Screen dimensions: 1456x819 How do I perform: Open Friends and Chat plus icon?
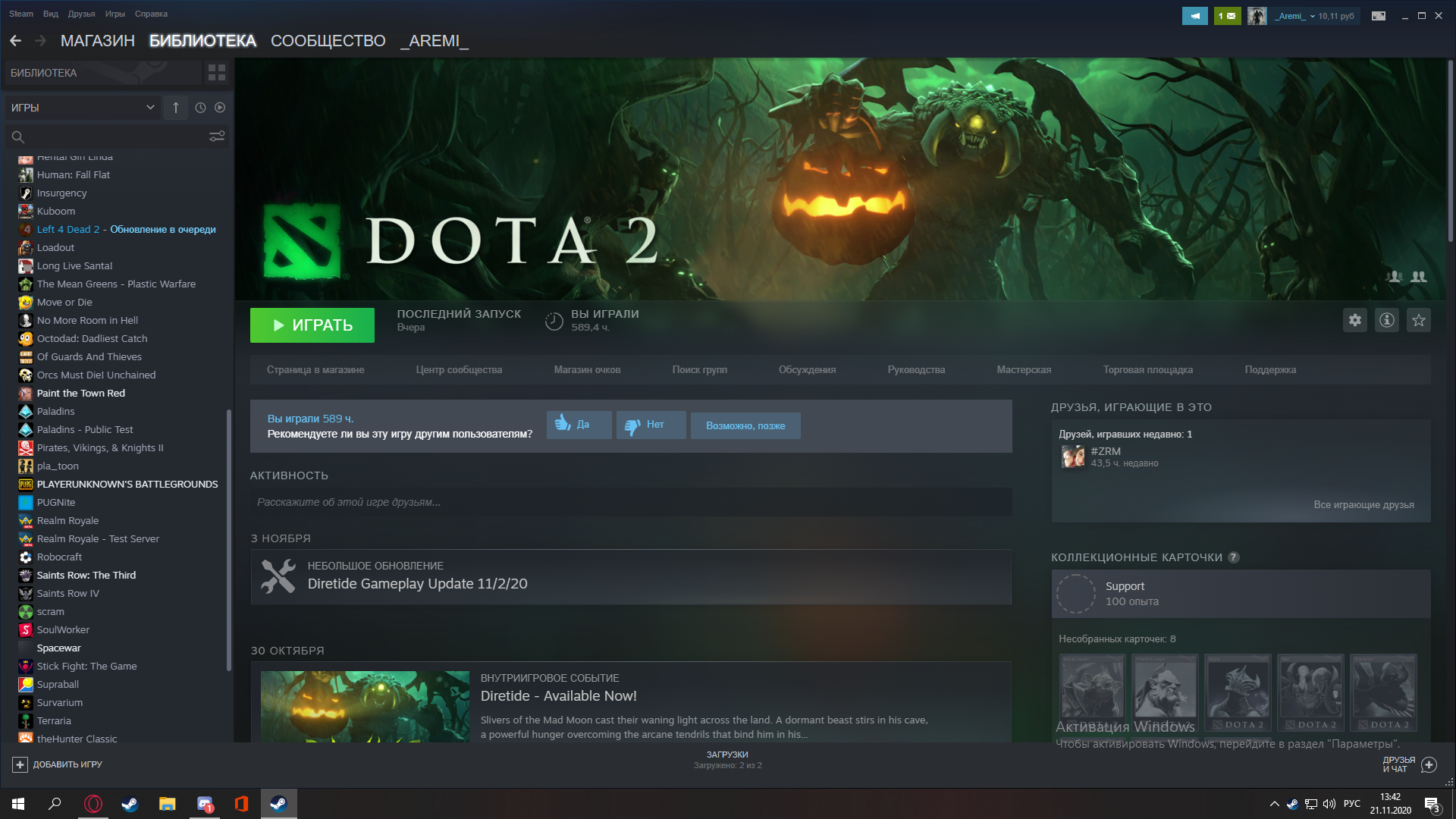coord(1429,764)
